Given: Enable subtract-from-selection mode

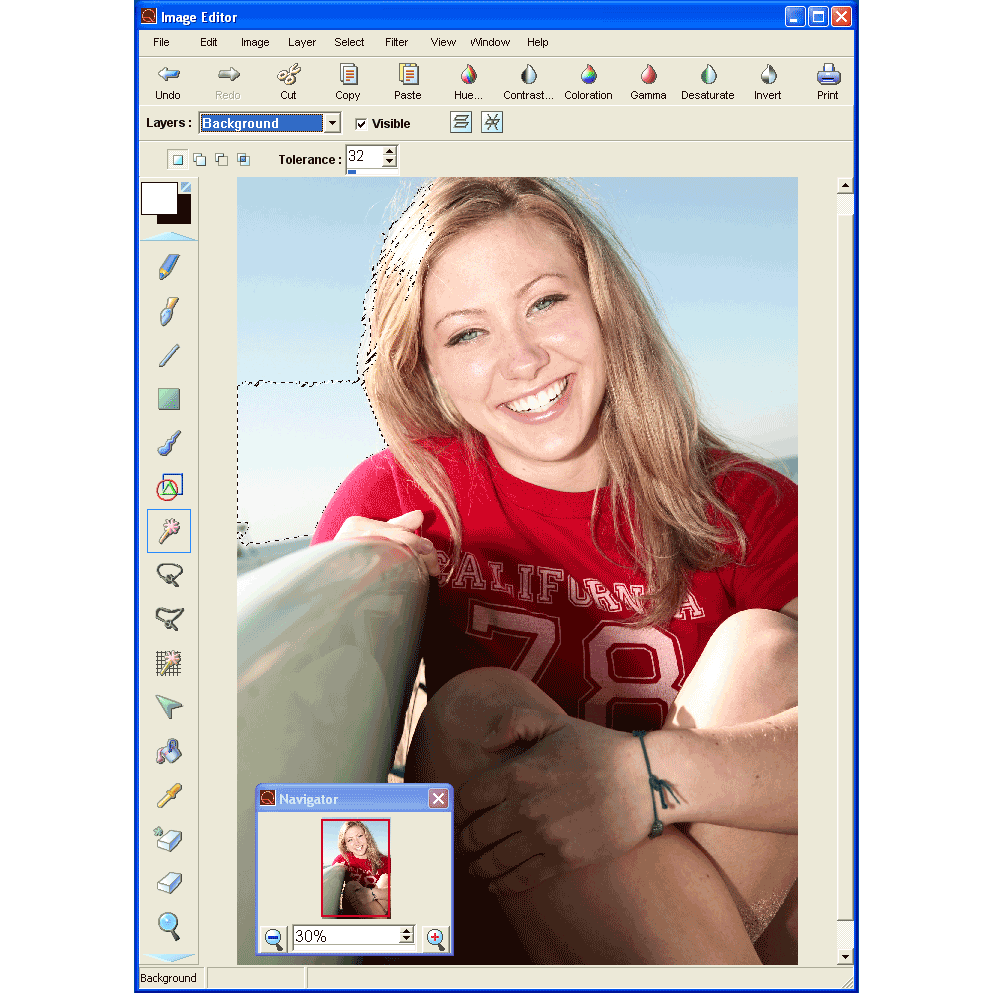Looking at the screenshot, I should pos(221,158).
